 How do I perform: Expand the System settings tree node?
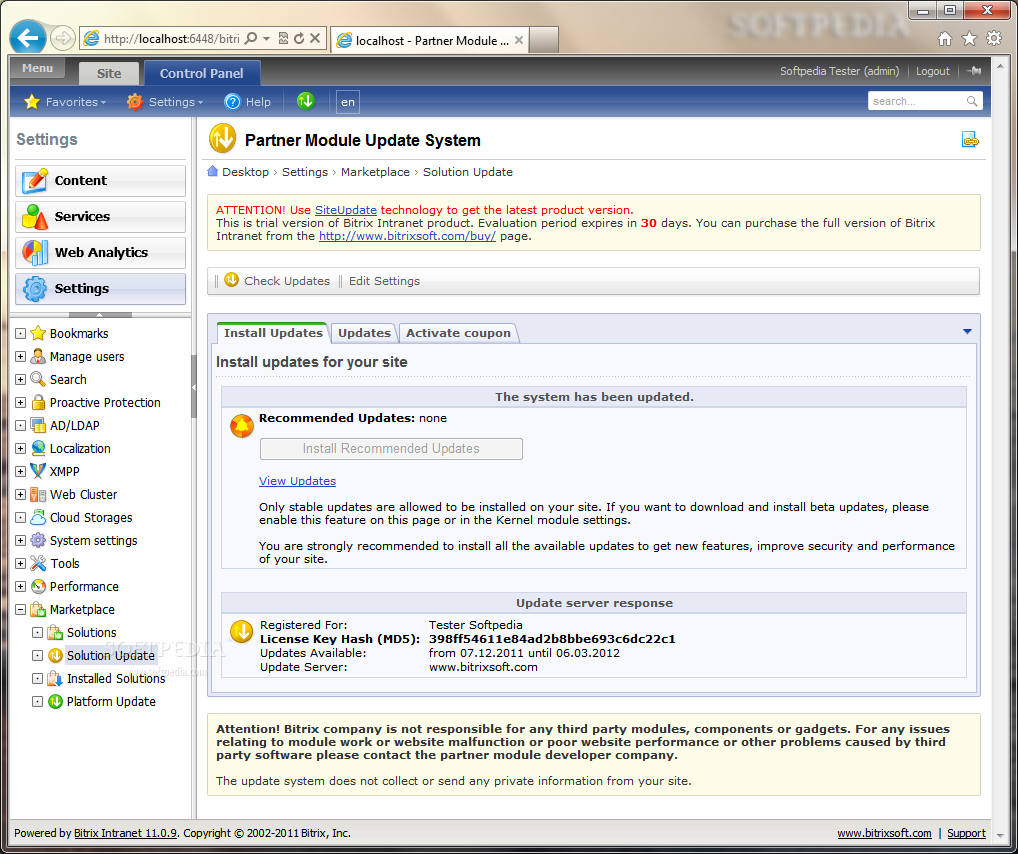click(x=20, y=540)
